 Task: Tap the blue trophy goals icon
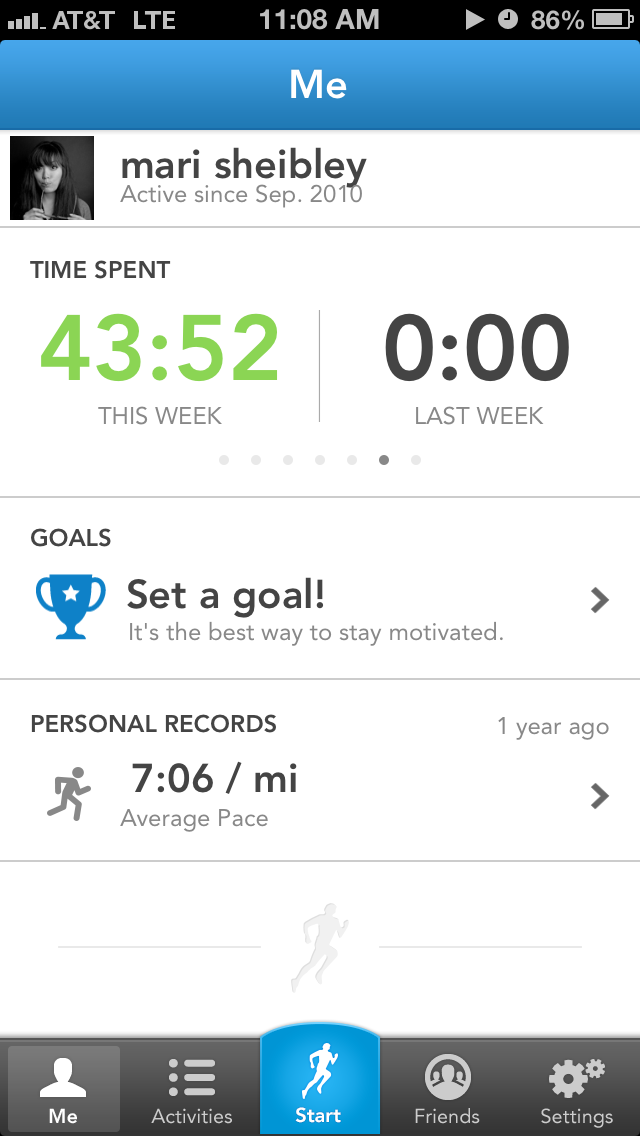70,606
